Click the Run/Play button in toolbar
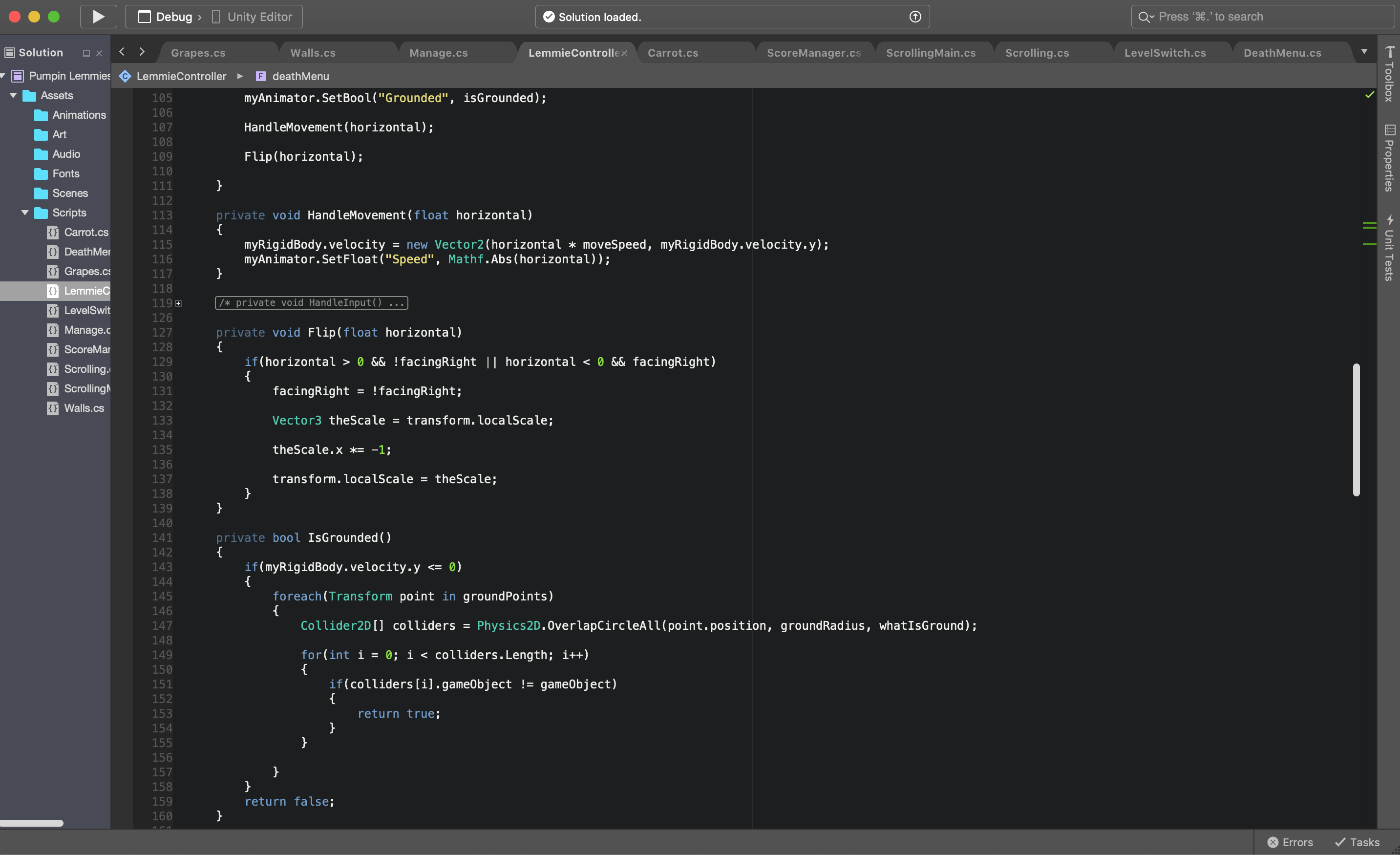 (98, 17)
